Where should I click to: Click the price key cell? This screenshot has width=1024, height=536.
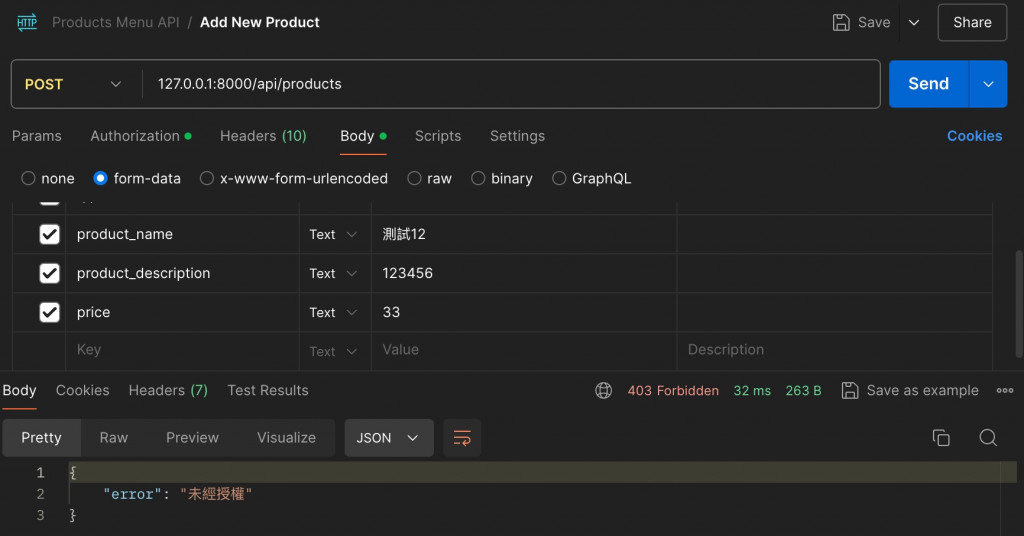click(x=182, y=312)
